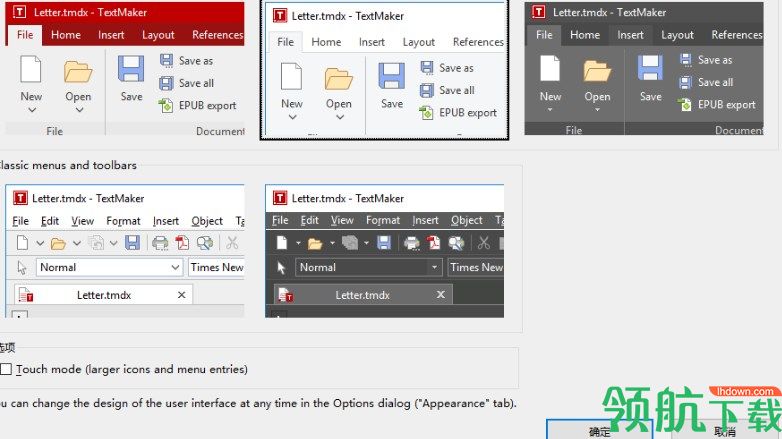The height and width of the screenshot is (439, 782).
Task: Click chevron under New in light ribbon preview
Action: 292,117
